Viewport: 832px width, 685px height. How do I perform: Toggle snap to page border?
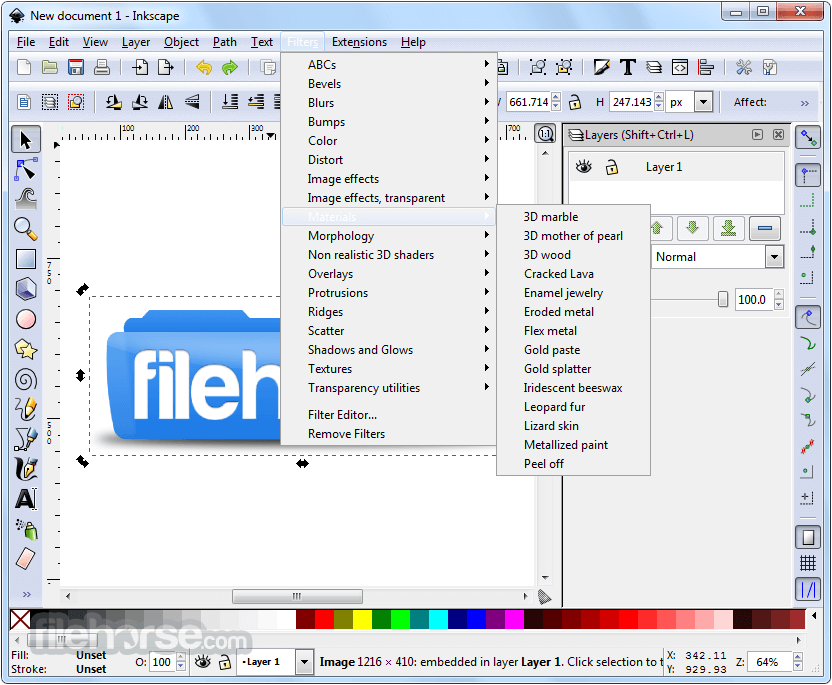pos(808,537)
